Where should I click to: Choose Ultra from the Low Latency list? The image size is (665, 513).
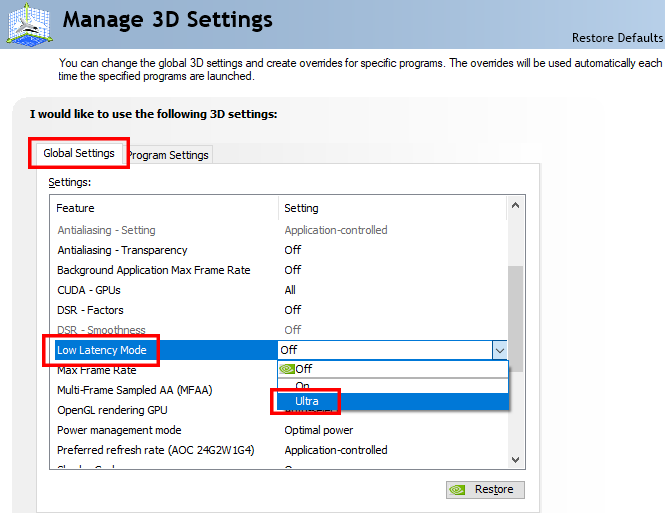[306, 401]
